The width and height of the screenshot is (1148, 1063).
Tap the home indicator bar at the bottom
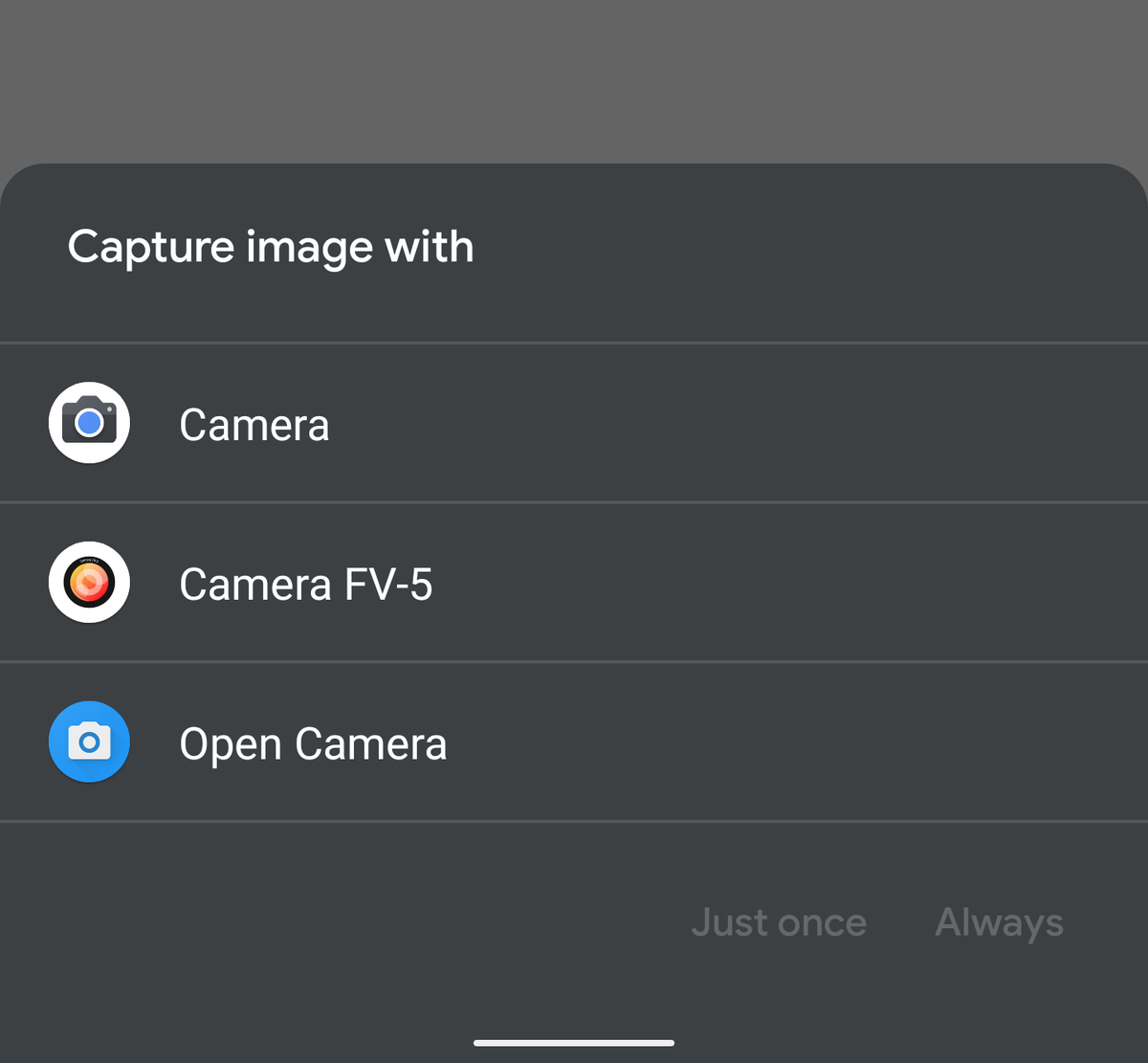click(x=573, y=1043)
